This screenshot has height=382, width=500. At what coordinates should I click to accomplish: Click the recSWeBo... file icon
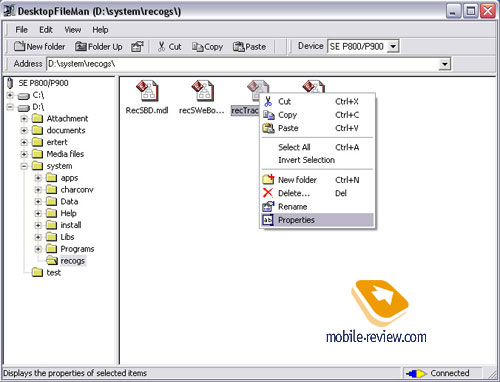202,91
